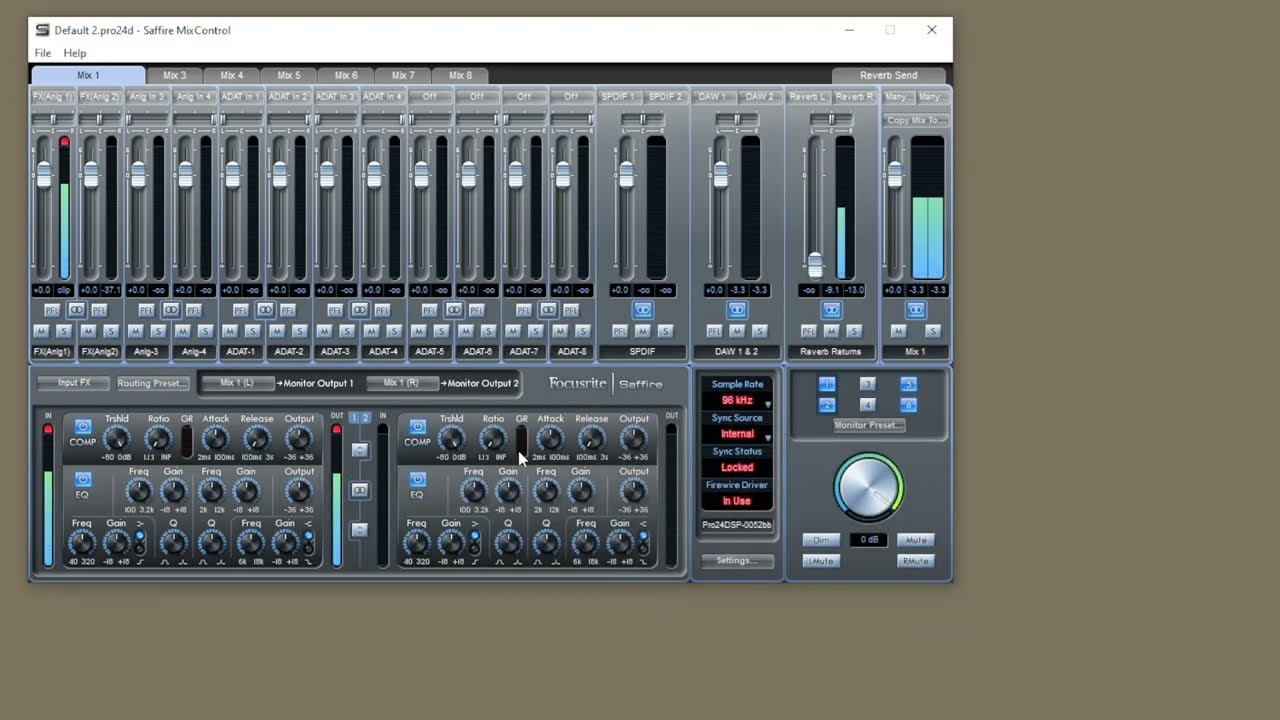The image size is (1280, 720).
Task: Link Anlg-3 and Anlg-4 channels as stereo
Action: pos(171,310)
